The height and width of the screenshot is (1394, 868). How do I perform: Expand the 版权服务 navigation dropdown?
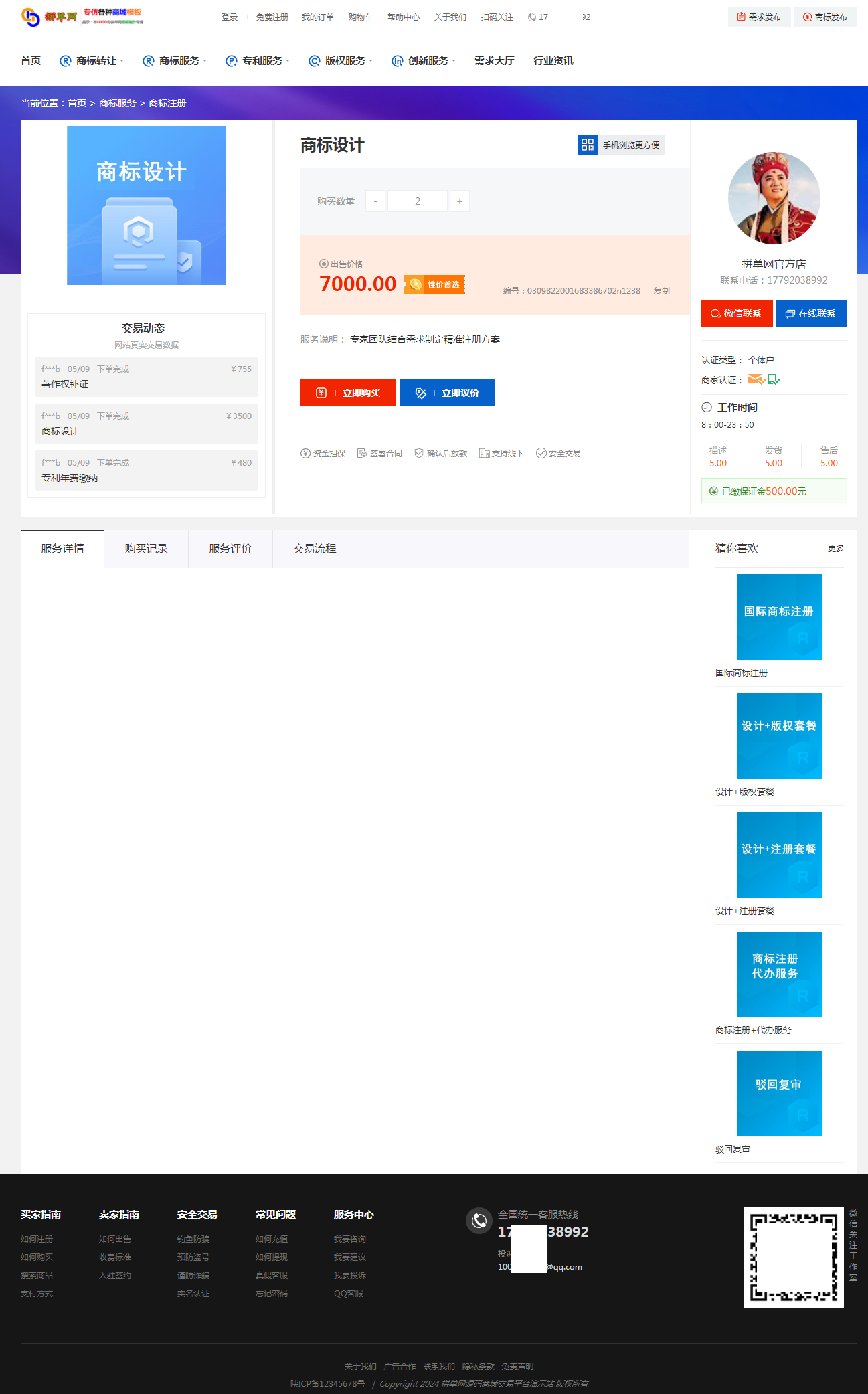[341, 61]
